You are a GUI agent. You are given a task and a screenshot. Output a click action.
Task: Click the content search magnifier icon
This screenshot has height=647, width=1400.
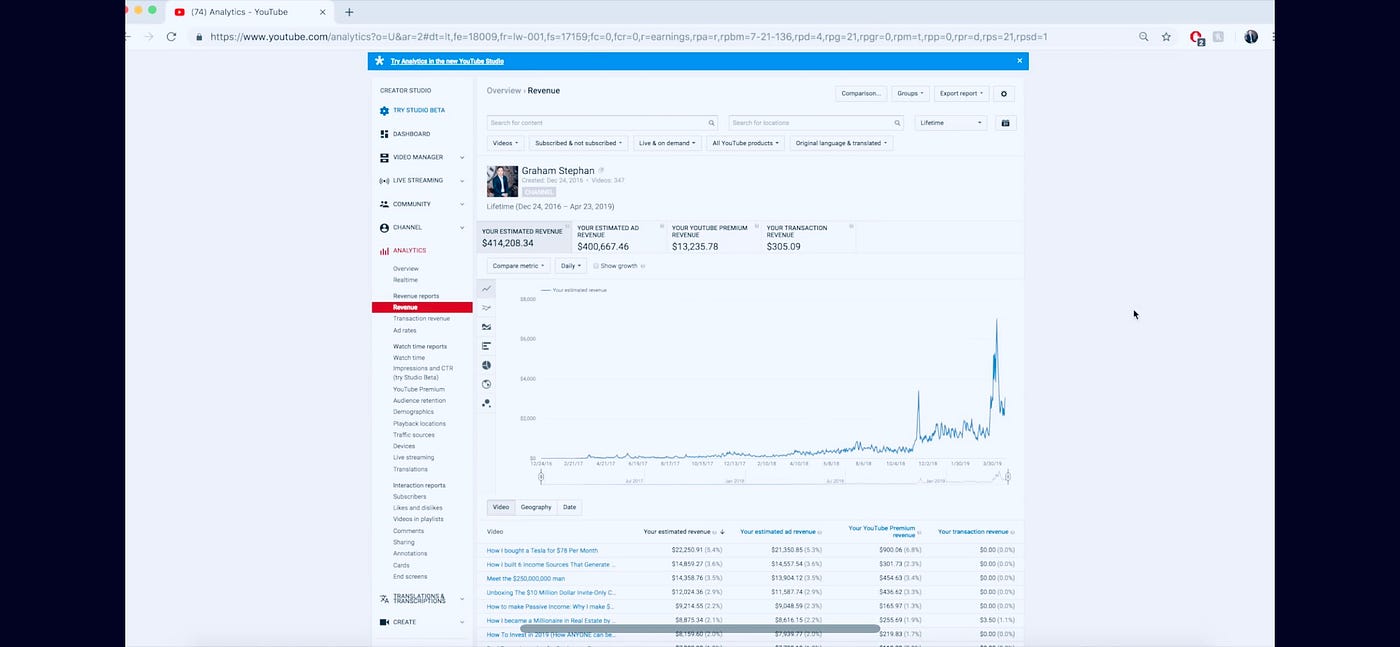[x=712, y=123]
